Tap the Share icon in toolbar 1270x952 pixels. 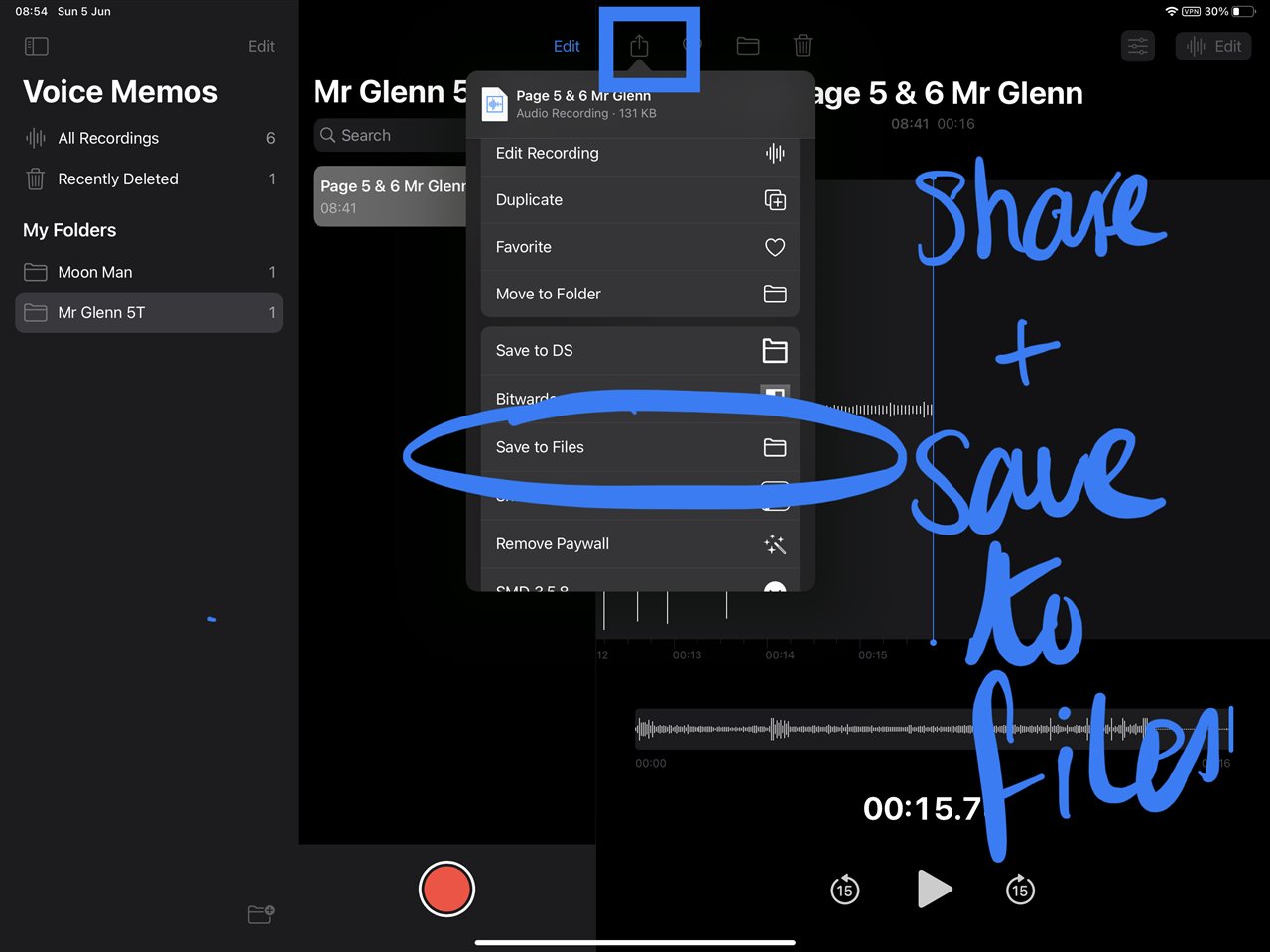point(639,46)
